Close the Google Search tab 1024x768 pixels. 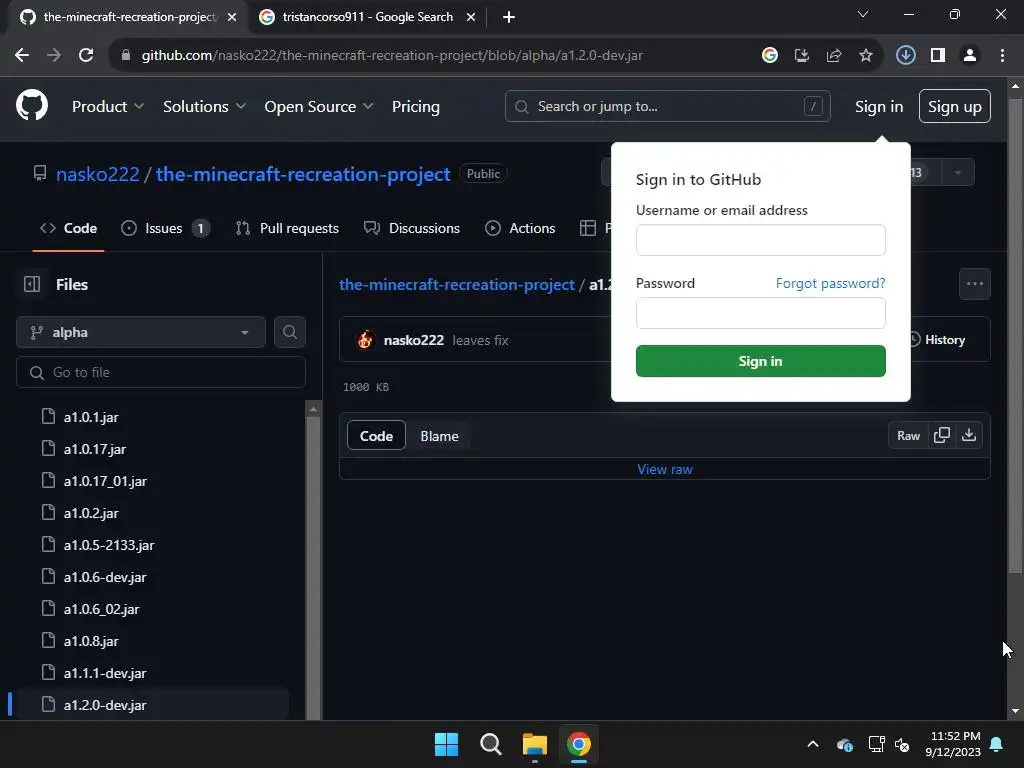tap(471, 17)
